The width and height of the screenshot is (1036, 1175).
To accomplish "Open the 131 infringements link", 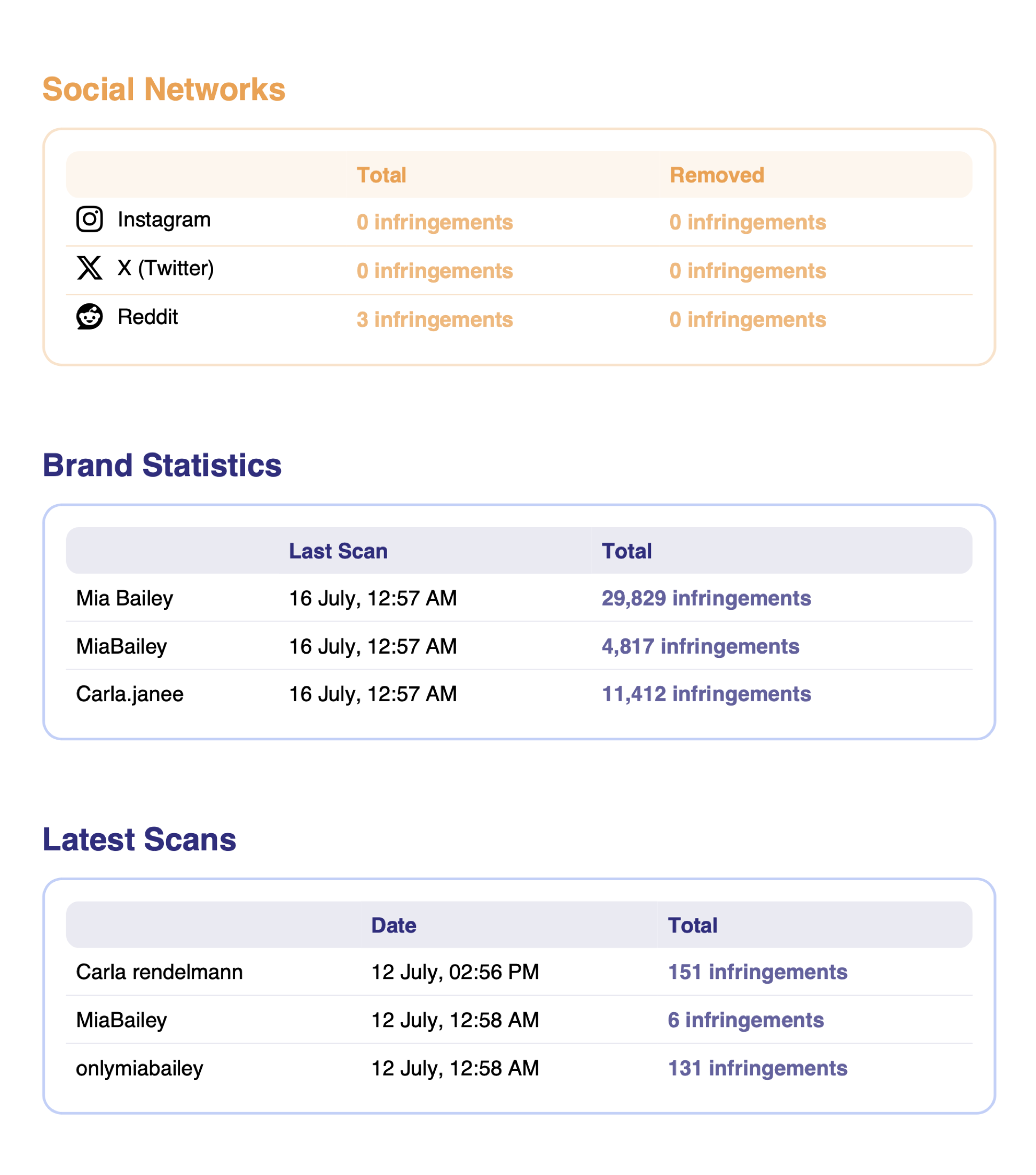I will (757, 1069).
